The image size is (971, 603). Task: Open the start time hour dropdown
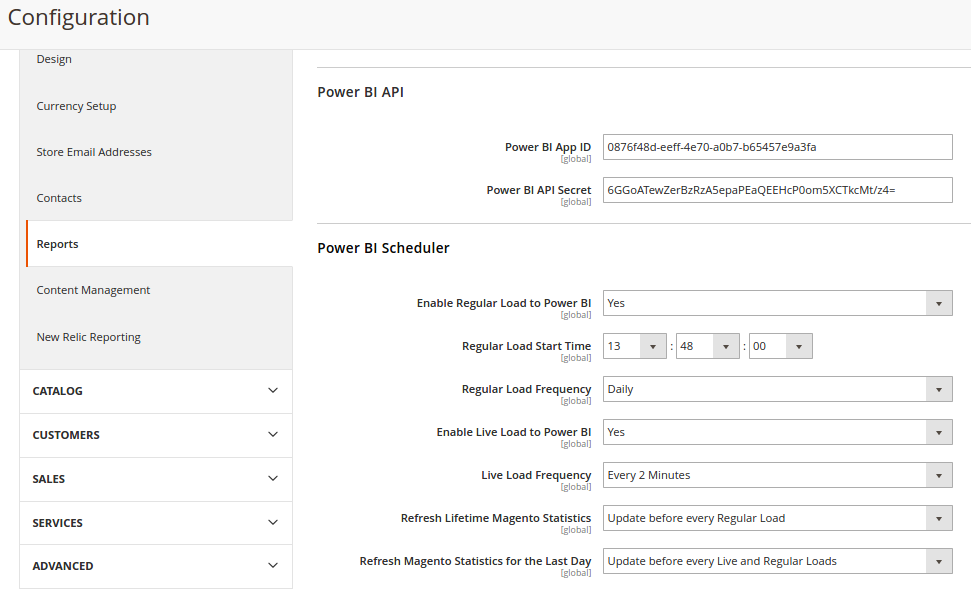click(635, 346)
